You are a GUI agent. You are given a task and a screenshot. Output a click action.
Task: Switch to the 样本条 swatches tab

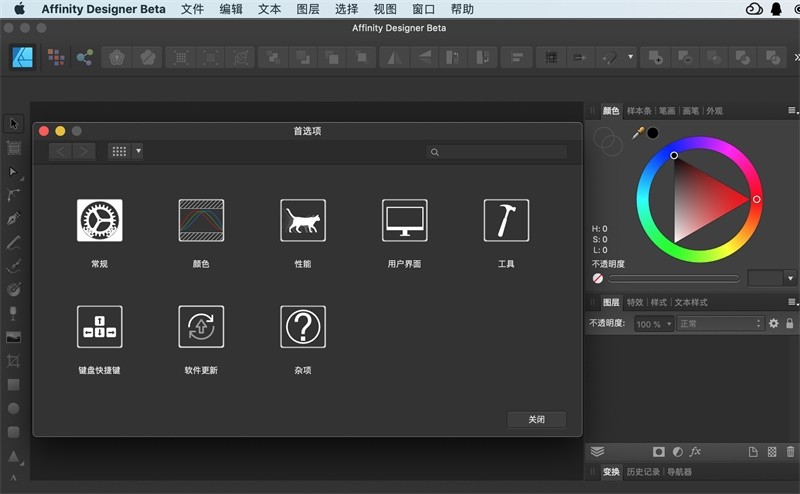[x=639, y=111]
